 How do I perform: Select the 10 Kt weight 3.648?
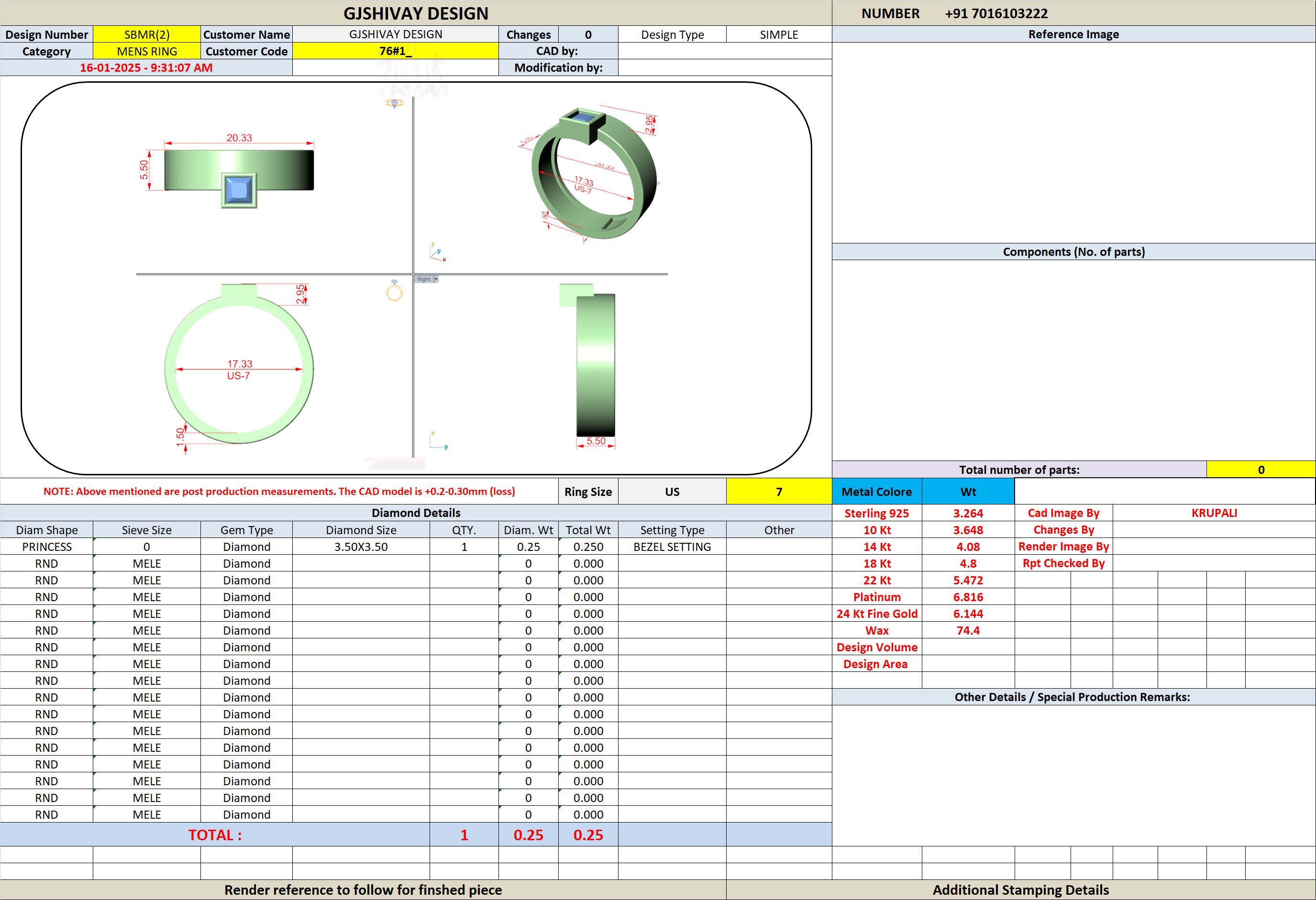click(x=968, y=530)
